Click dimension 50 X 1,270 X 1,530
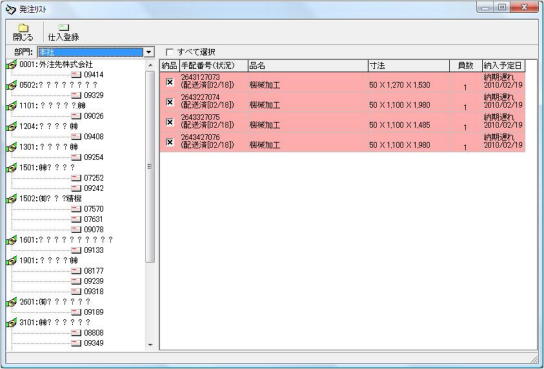Viewport: 544px width, 369px height. point(400,85)
